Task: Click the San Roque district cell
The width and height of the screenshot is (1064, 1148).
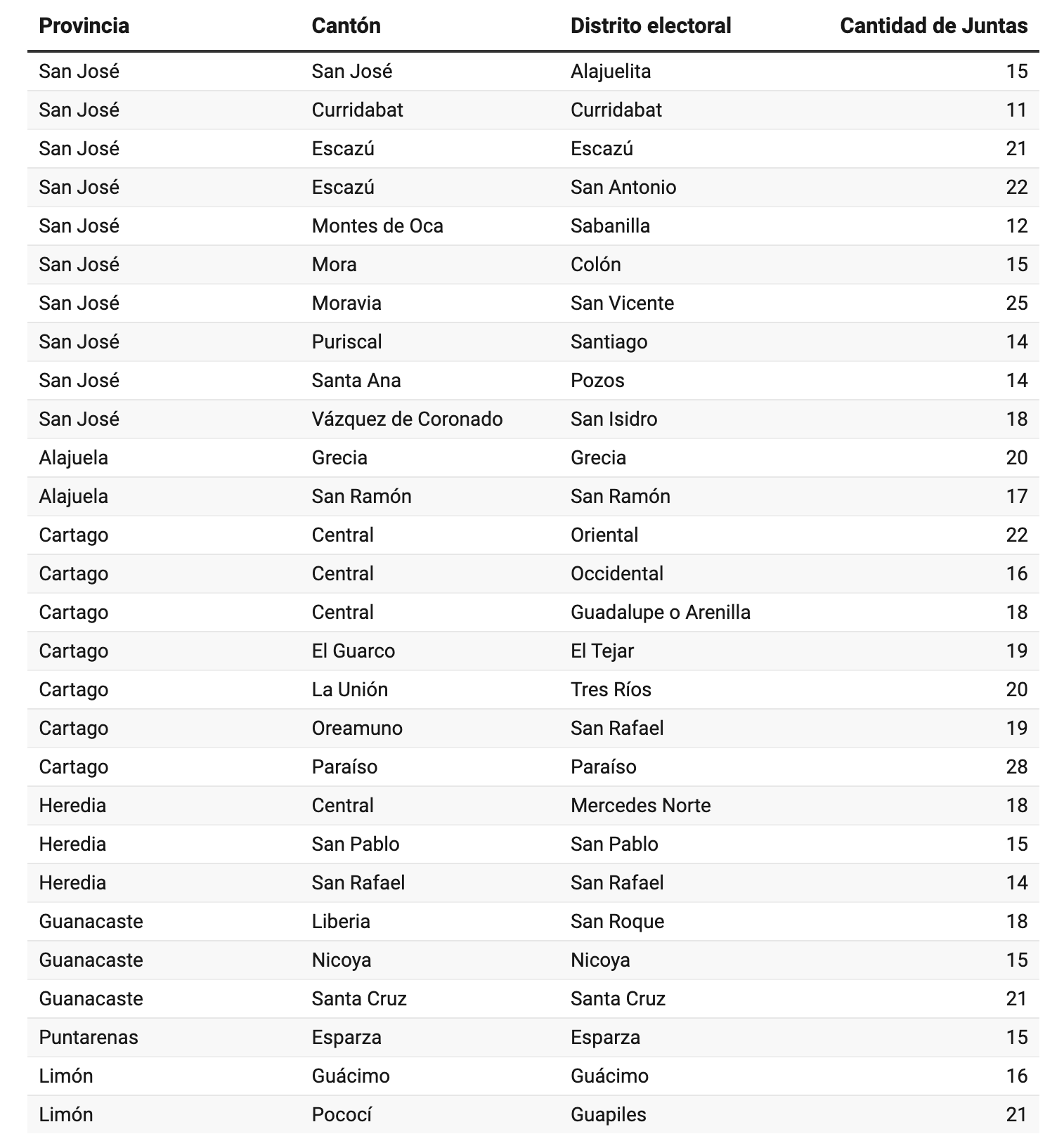Action: click(x=617, y=922)
